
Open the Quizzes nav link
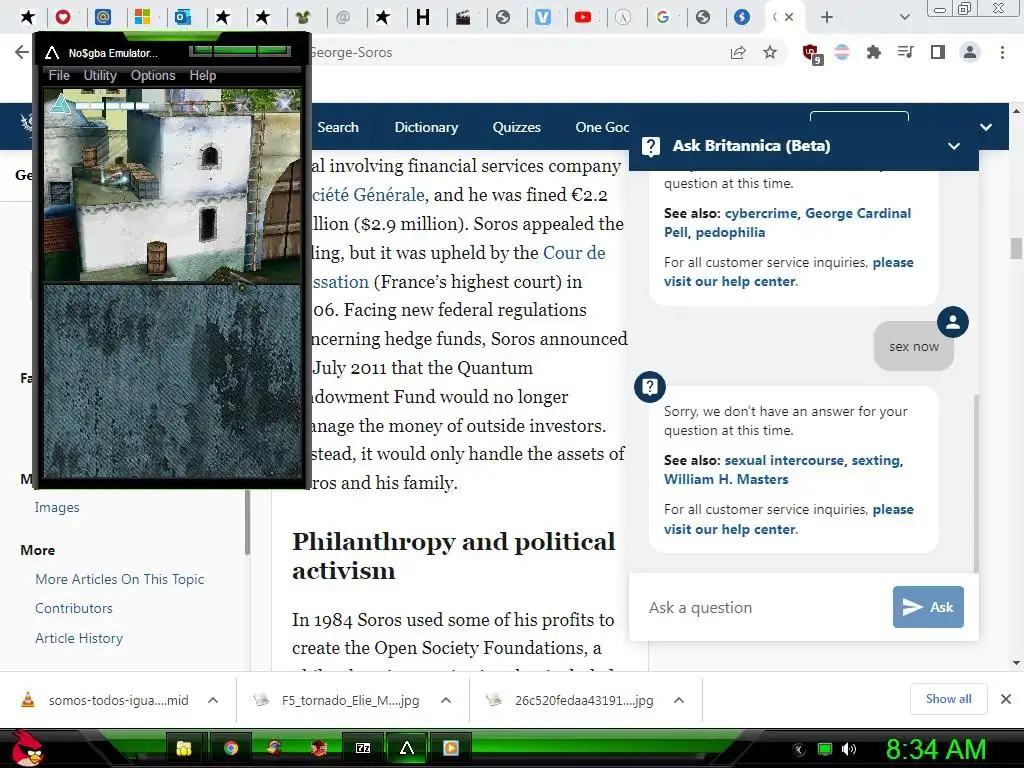[x=517, y=127]
